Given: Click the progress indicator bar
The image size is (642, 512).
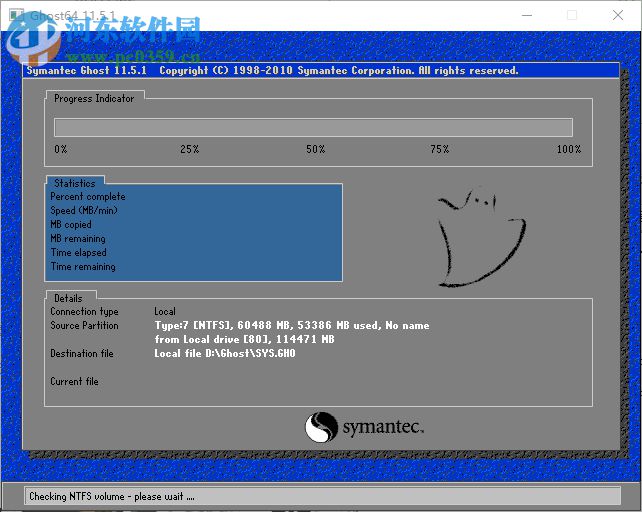Looking at the screenshot, I should [x=313, y=127].
